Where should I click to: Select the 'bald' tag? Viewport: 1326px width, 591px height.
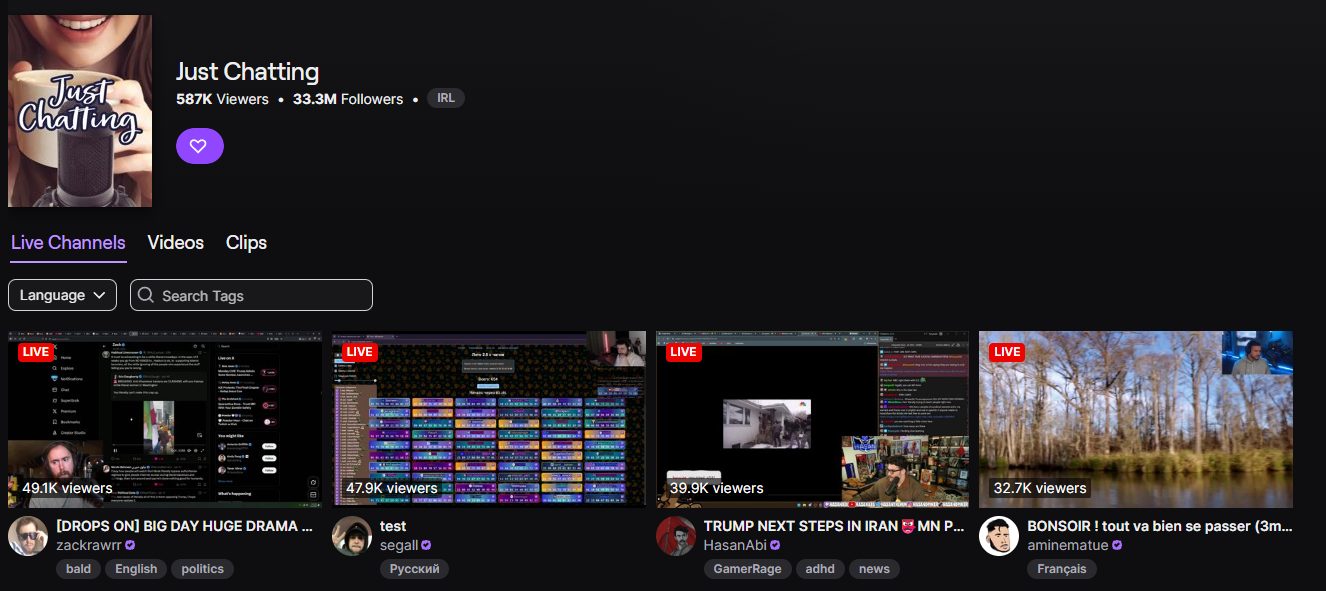[78, 569]
